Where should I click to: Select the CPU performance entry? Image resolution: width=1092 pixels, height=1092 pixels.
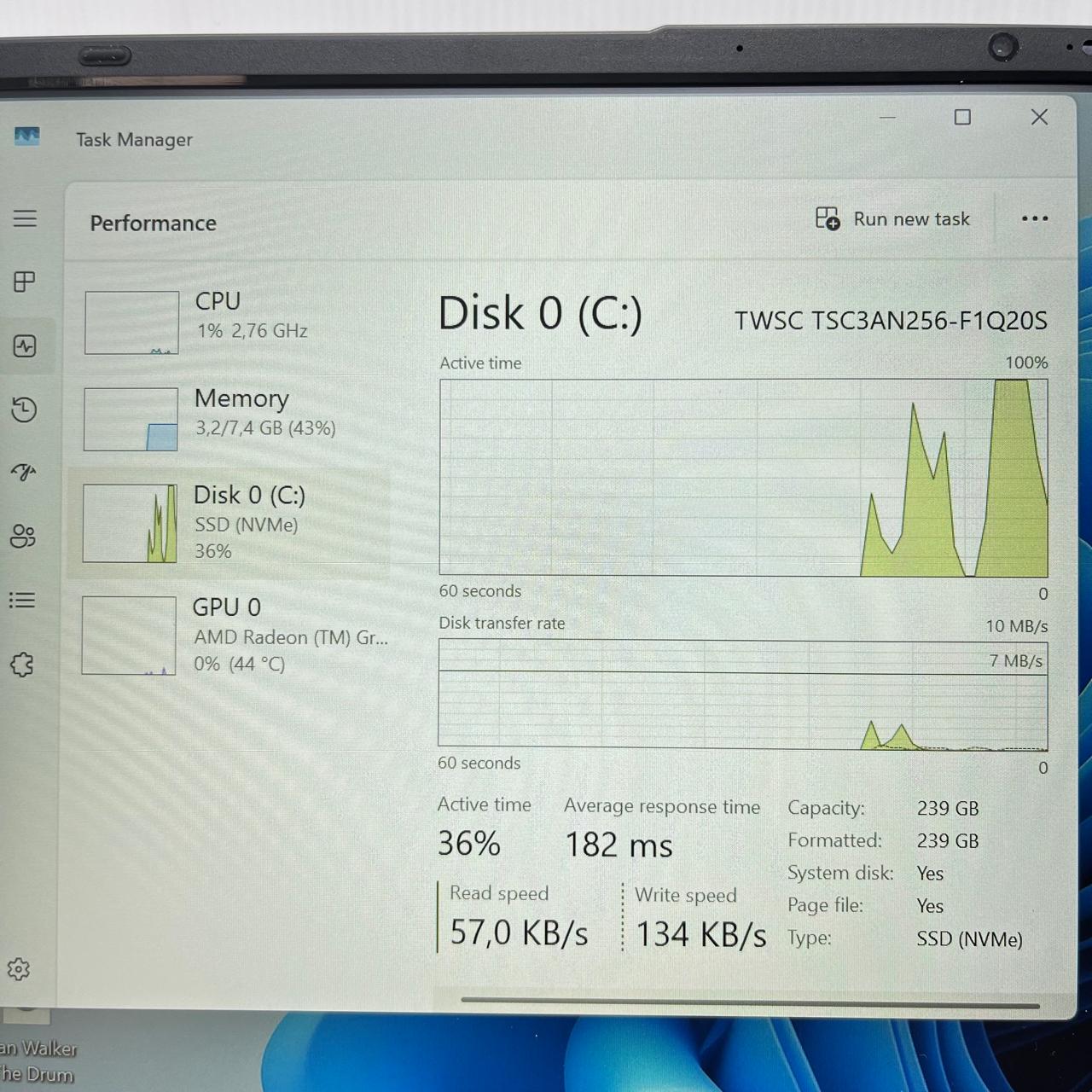[230, 322]
